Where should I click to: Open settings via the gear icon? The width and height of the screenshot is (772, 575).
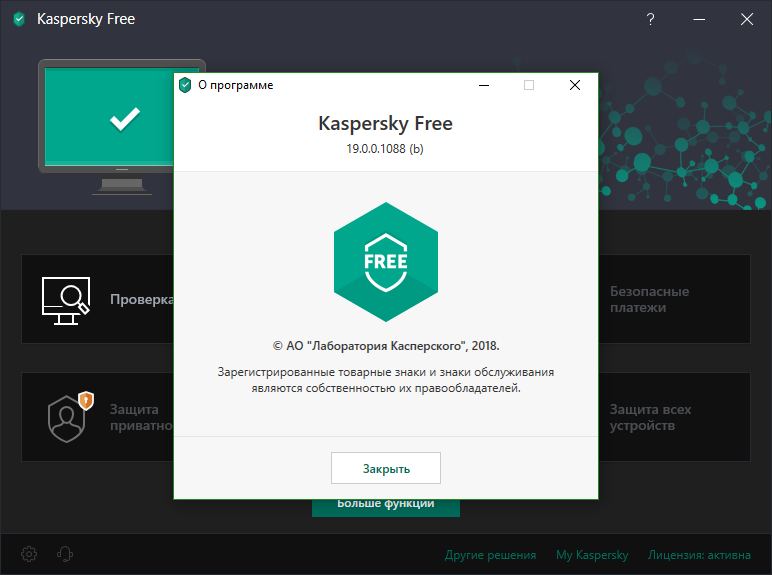click(29, 554)
